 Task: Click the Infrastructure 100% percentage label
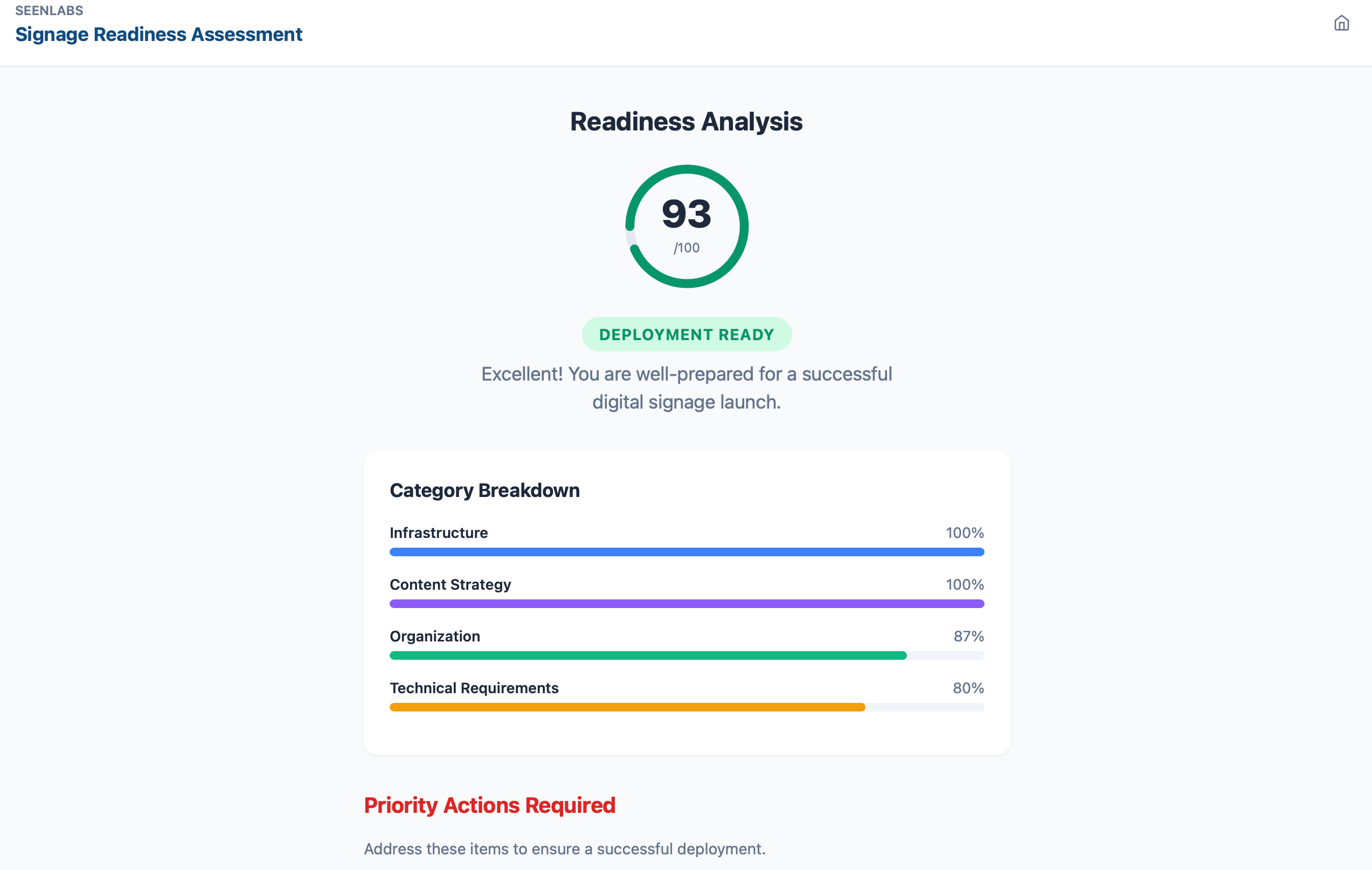[x=965, y=533]
